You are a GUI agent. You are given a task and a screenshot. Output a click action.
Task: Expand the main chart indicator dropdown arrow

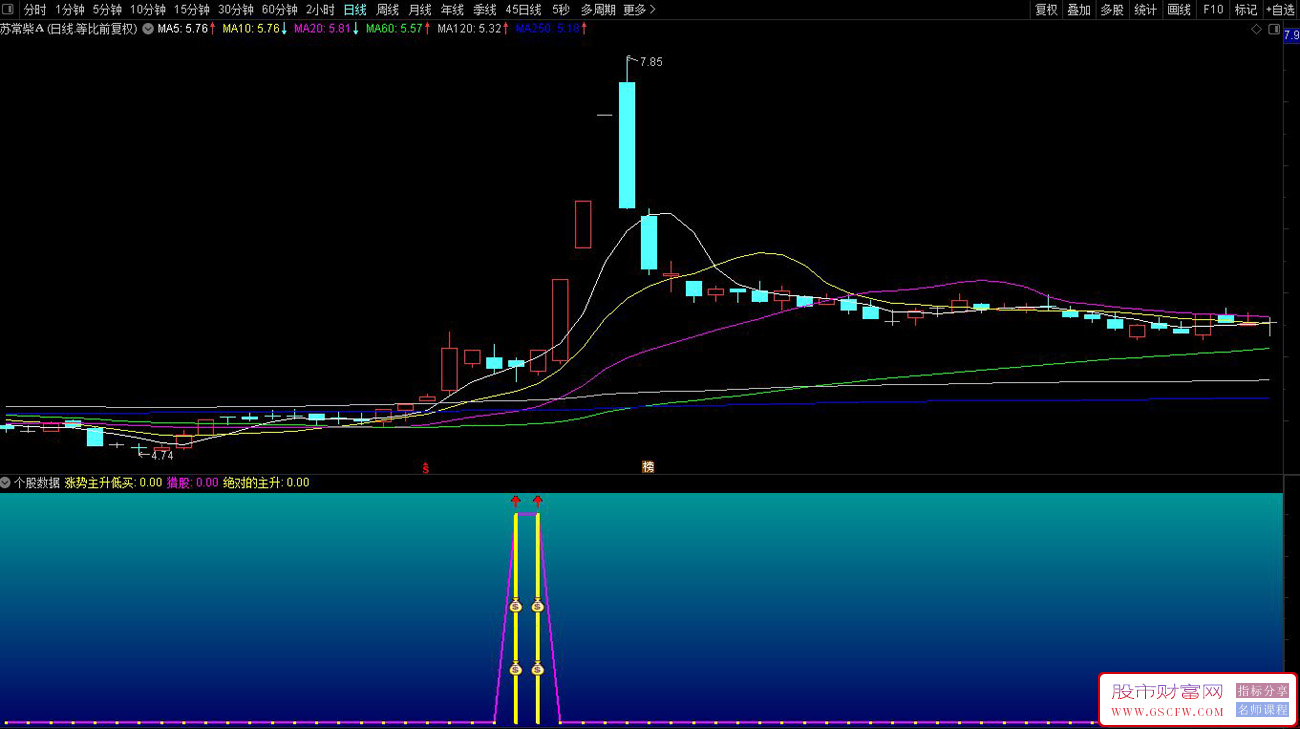148,29
